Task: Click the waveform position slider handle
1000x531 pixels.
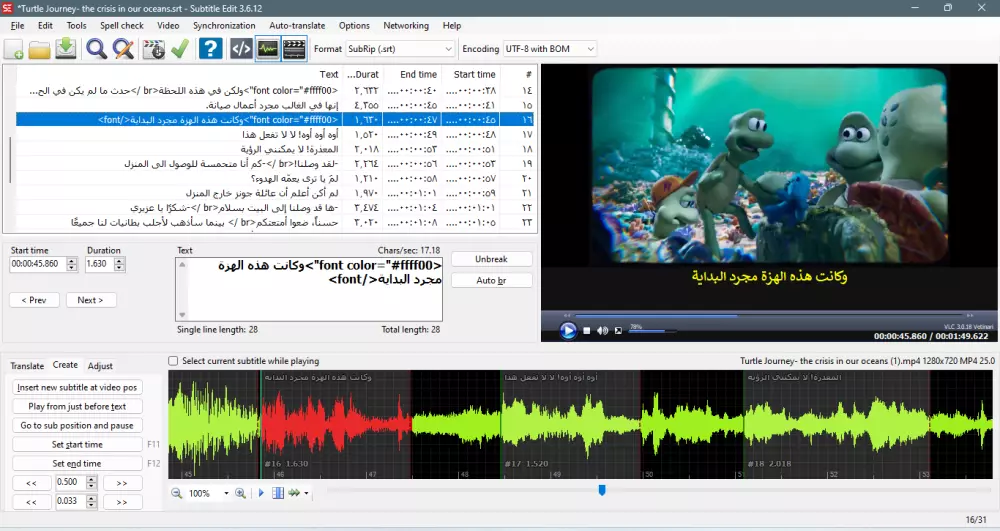Action: click(x=602, y=490)
